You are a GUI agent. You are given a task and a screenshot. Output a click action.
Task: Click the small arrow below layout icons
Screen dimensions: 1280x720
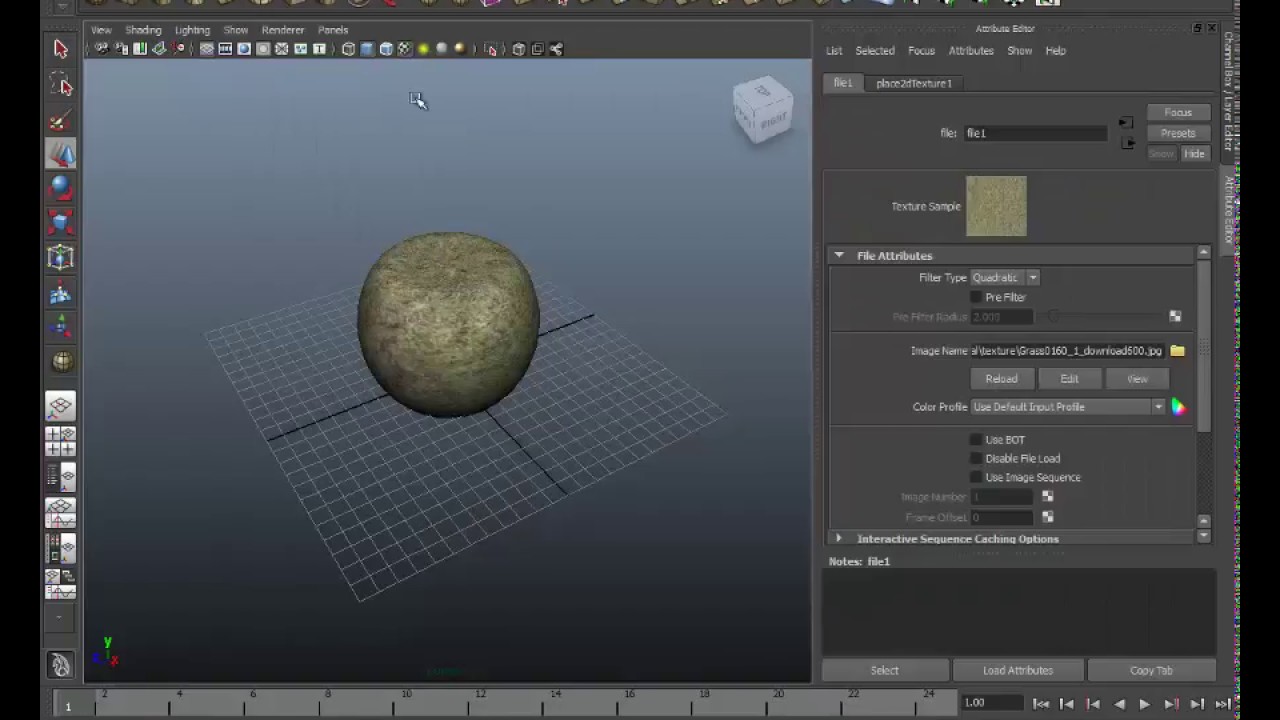coord(60,617)
